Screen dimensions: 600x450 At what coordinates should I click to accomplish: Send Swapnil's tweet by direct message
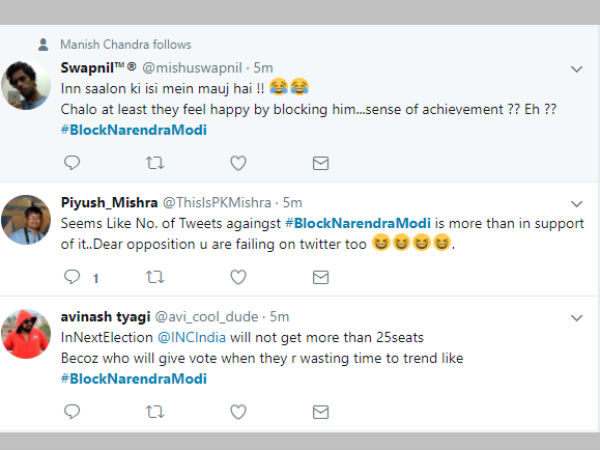pos(320,162)
